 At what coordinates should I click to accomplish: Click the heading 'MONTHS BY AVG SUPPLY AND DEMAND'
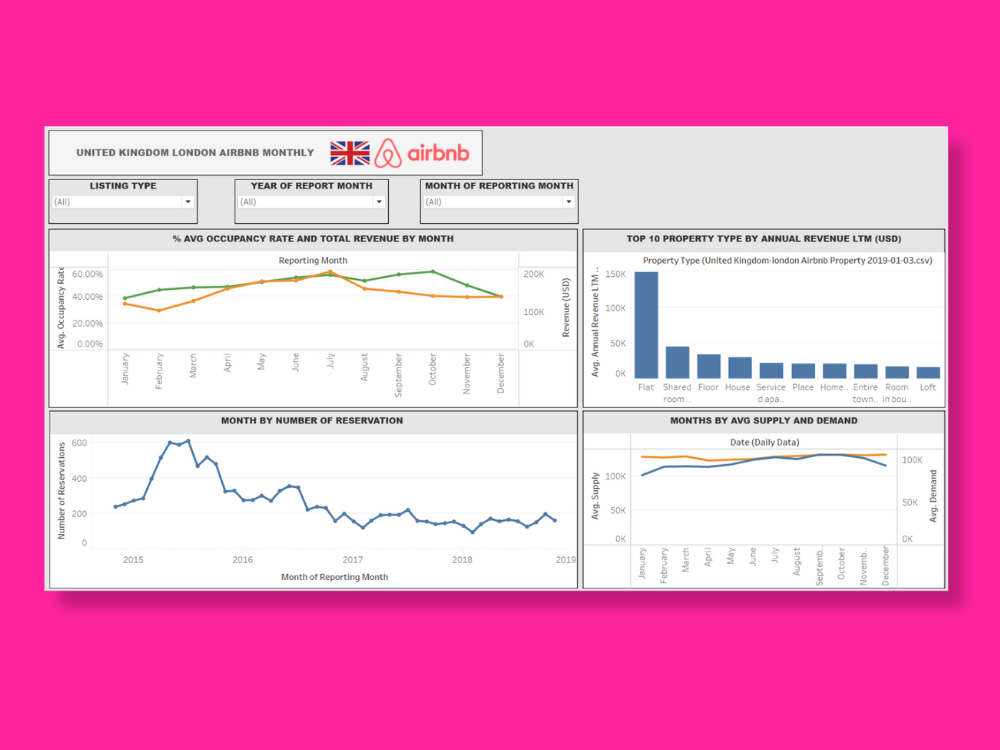pyautogui.click(x=763, y=420)
